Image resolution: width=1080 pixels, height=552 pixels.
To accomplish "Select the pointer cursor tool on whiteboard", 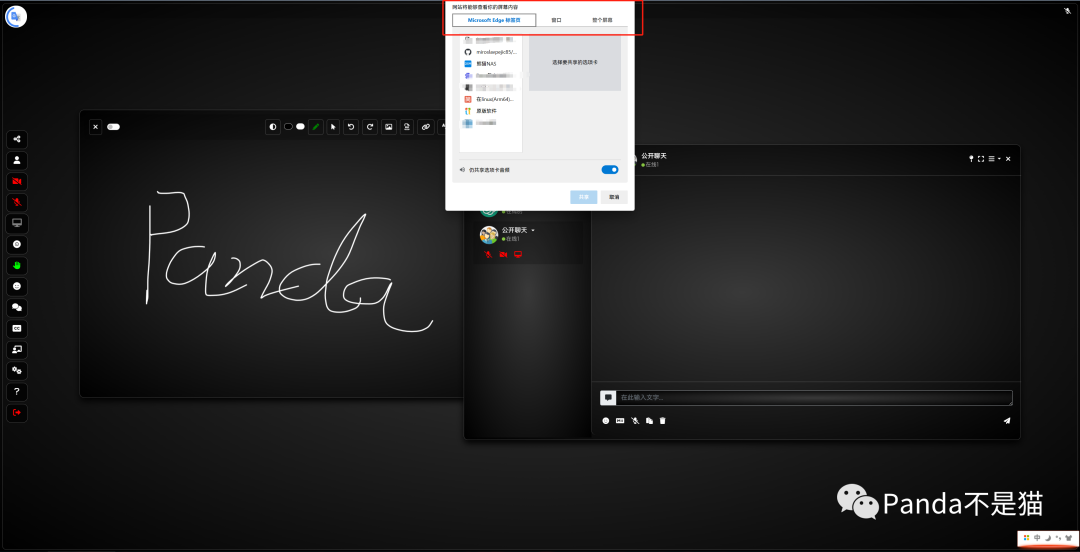I will point(333,127).
